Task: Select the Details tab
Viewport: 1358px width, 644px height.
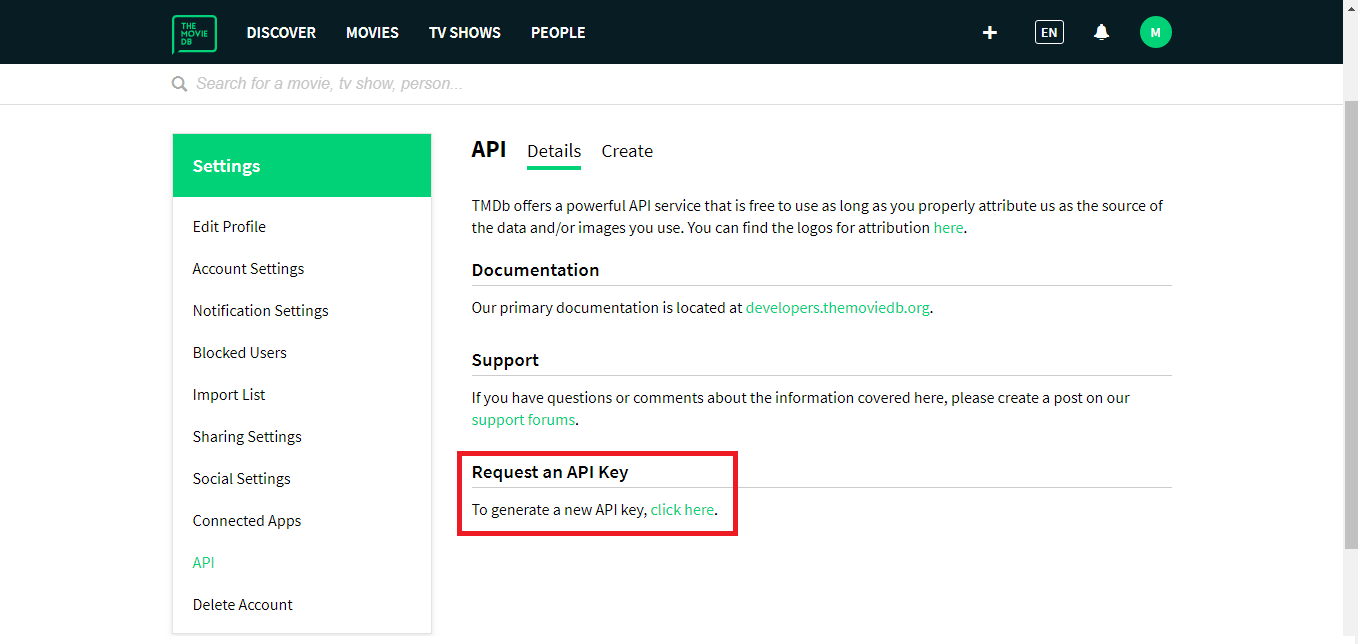Action: click(x=554, y=151)
